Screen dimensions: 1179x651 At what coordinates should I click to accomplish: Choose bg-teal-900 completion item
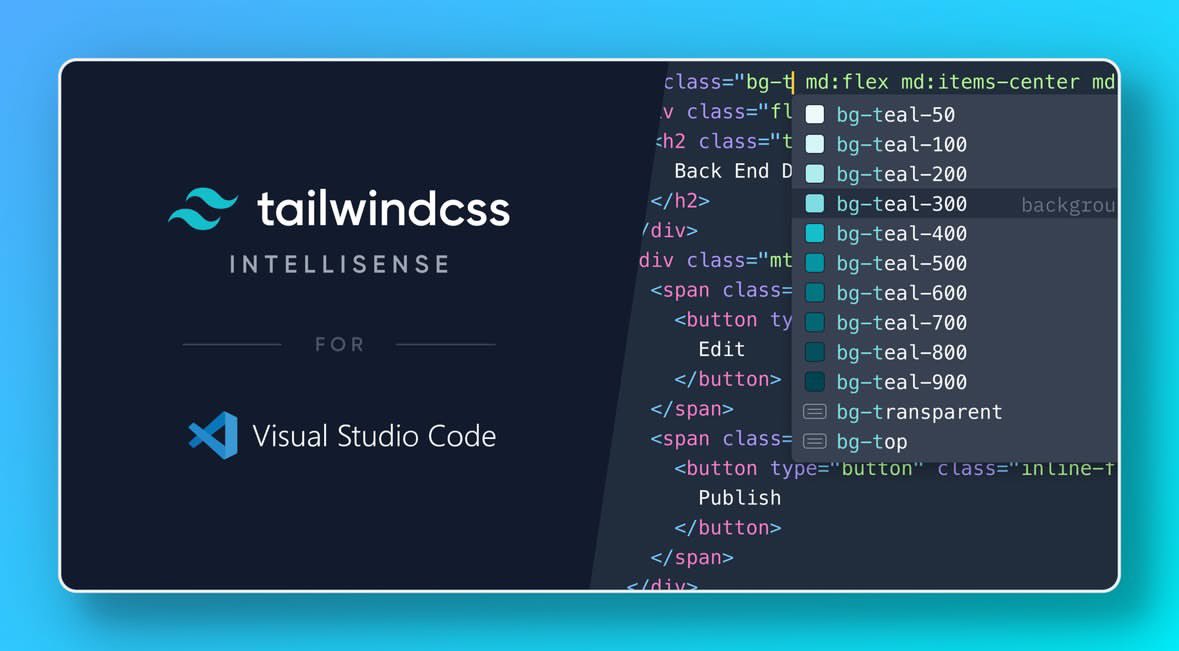[955, 381]
